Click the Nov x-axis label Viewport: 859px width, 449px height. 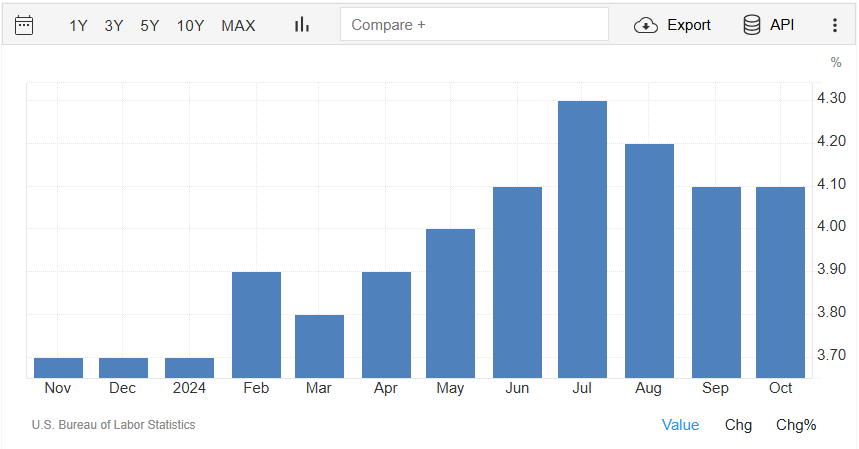coord(58,388)
